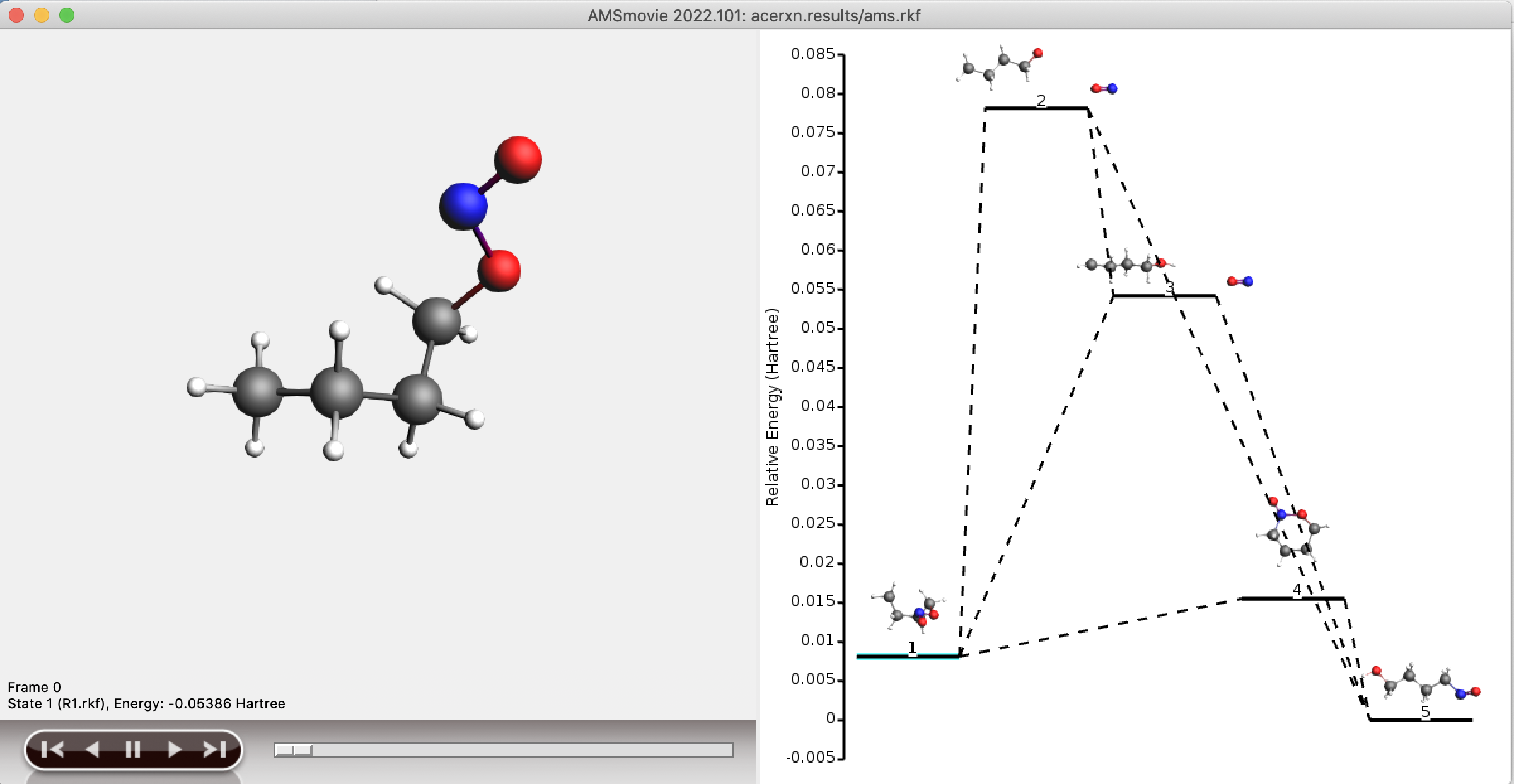Viewport: 1514px width, 784px height.
Task: Play the movie forward
Action: (174, 749)
